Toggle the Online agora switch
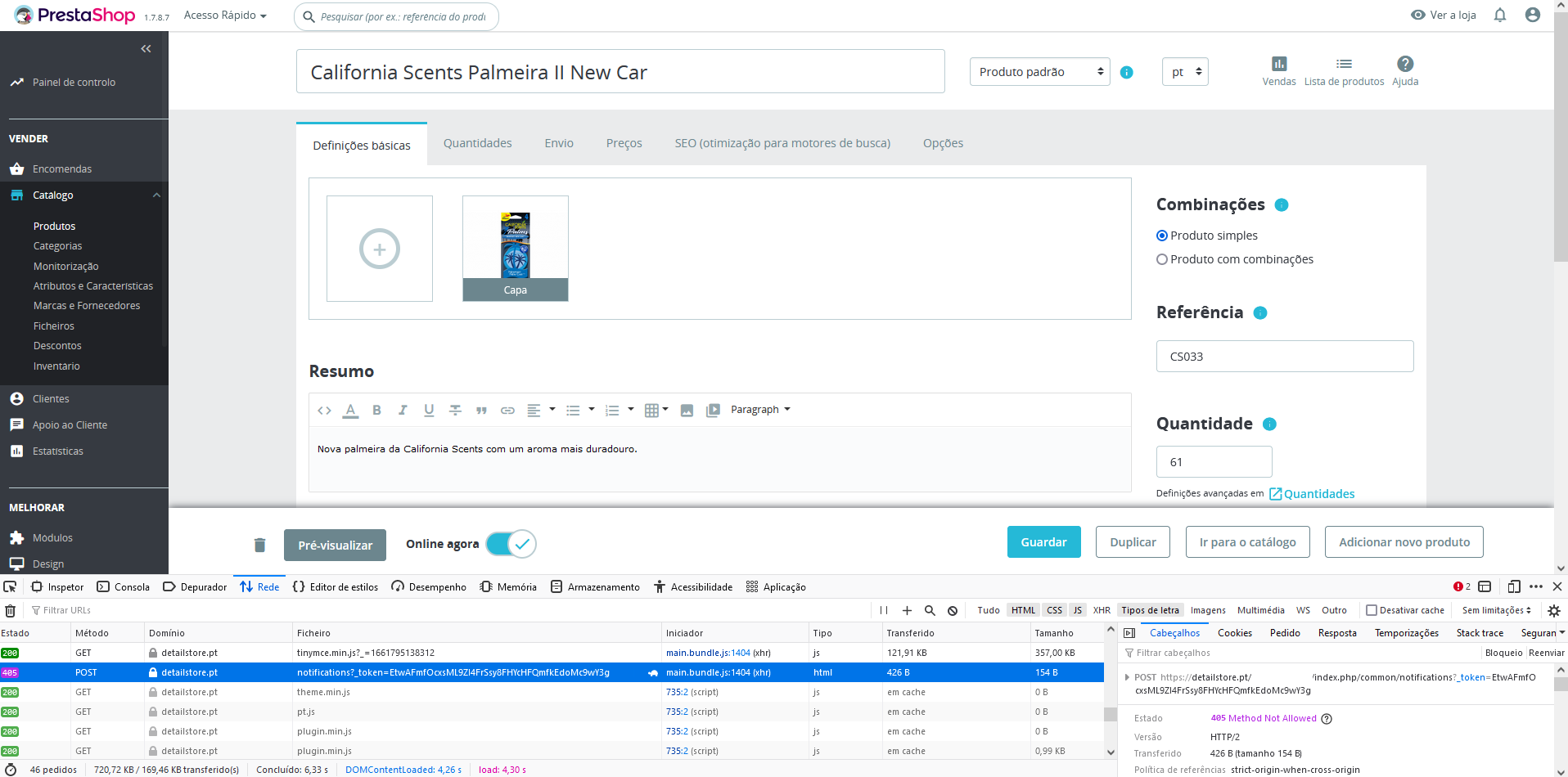The image size is (1568, 777). coord(511,544)
